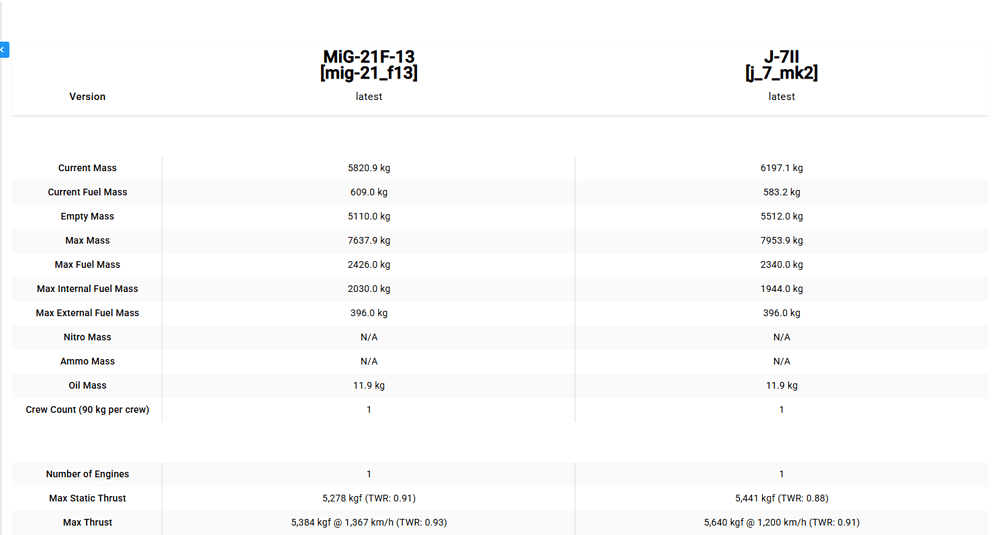Select the Max External Fuel Mass label

point(87,313)
